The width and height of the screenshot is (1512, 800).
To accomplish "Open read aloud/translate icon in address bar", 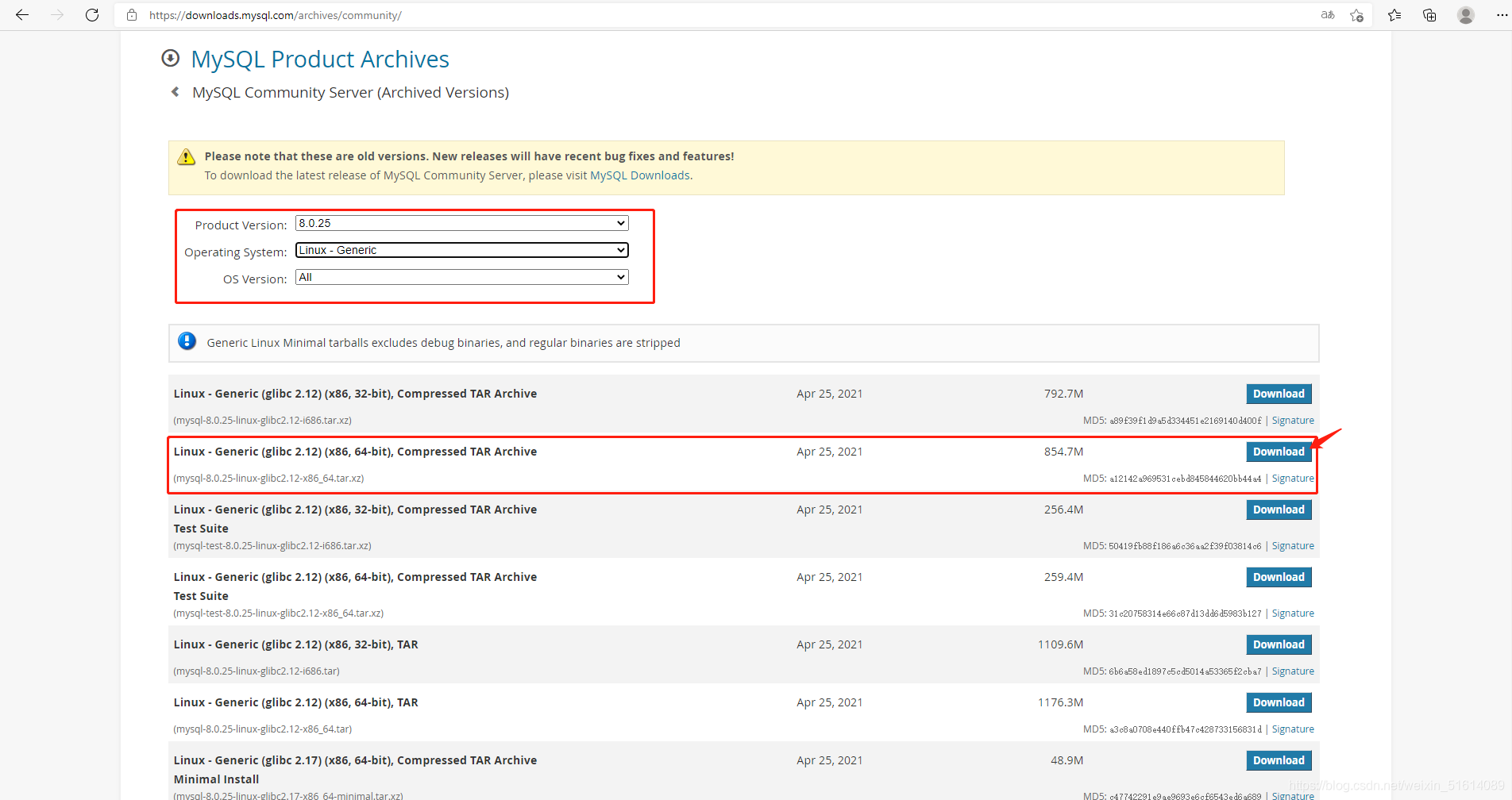I will pyautogui.click(x=1328, y=15).
